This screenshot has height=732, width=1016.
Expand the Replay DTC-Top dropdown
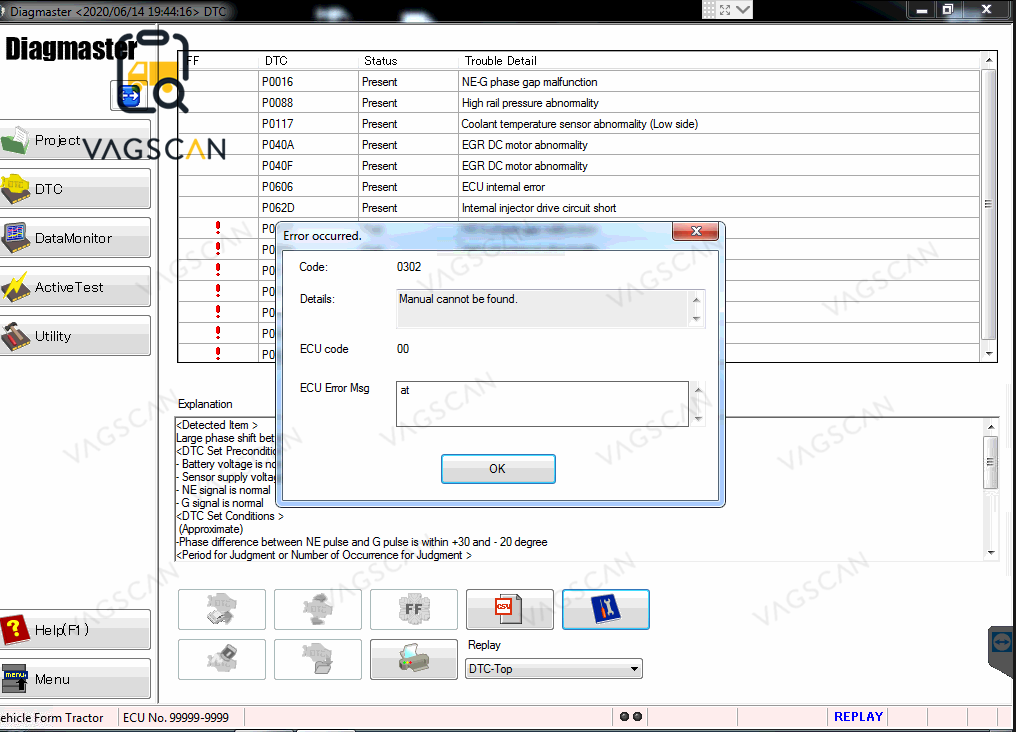tap(633, 669)
